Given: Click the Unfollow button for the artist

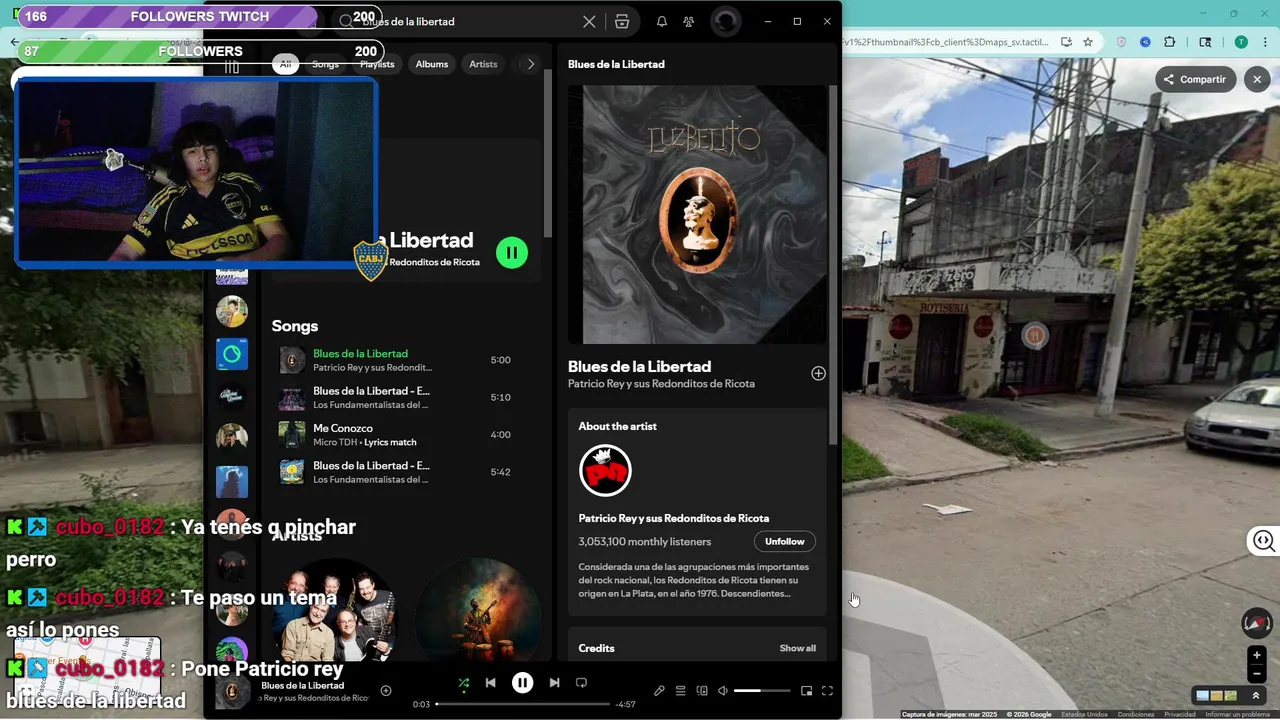Looking at the screenshot, I should click(785, 541).
